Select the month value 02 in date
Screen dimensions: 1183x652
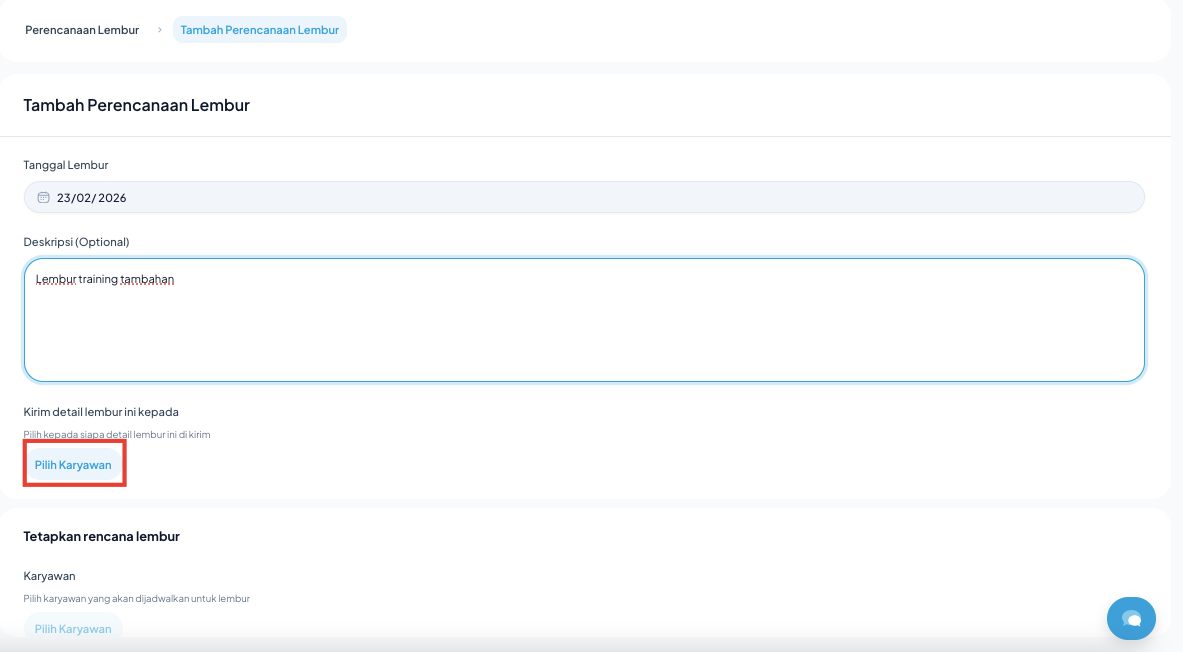[x=84, y=198]
